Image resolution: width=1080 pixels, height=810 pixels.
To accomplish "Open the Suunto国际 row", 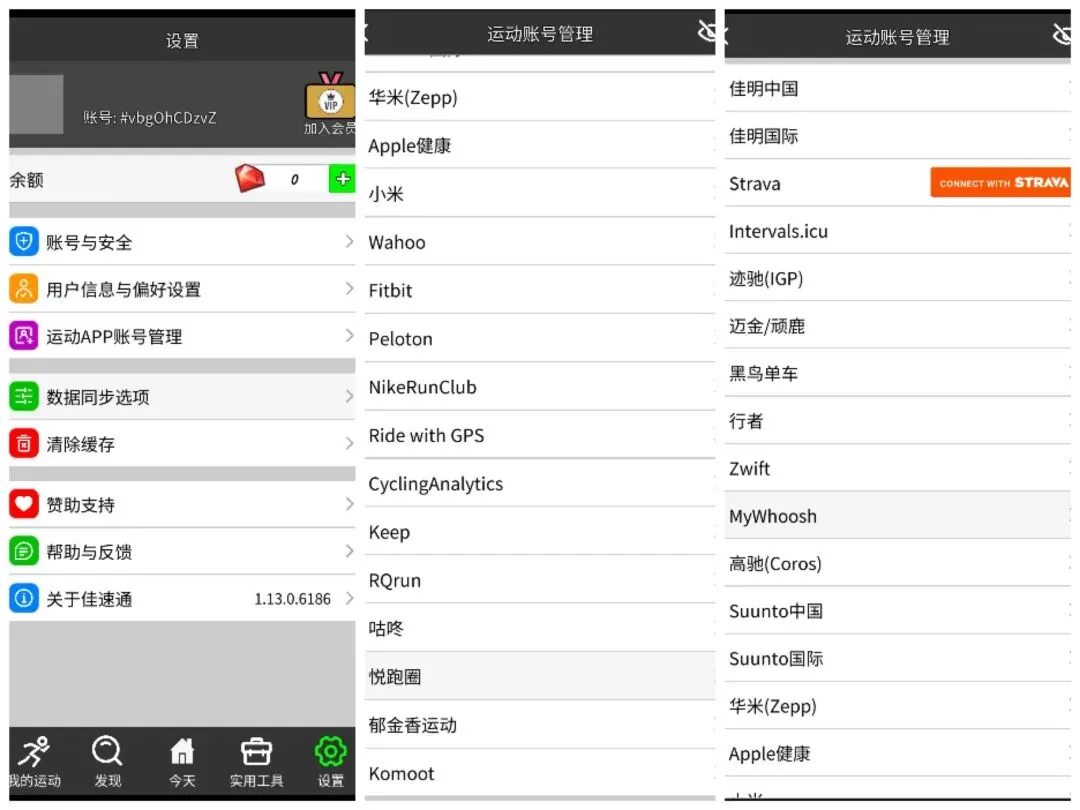I will [897, 658].
